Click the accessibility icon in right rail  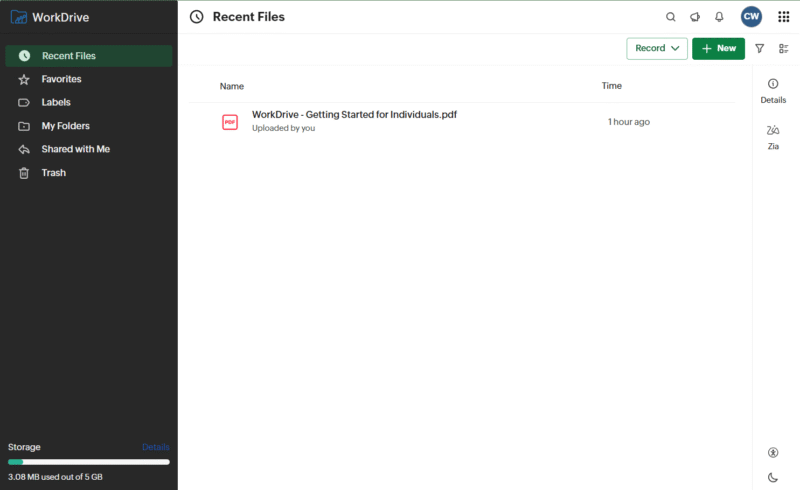pos(773,453)
